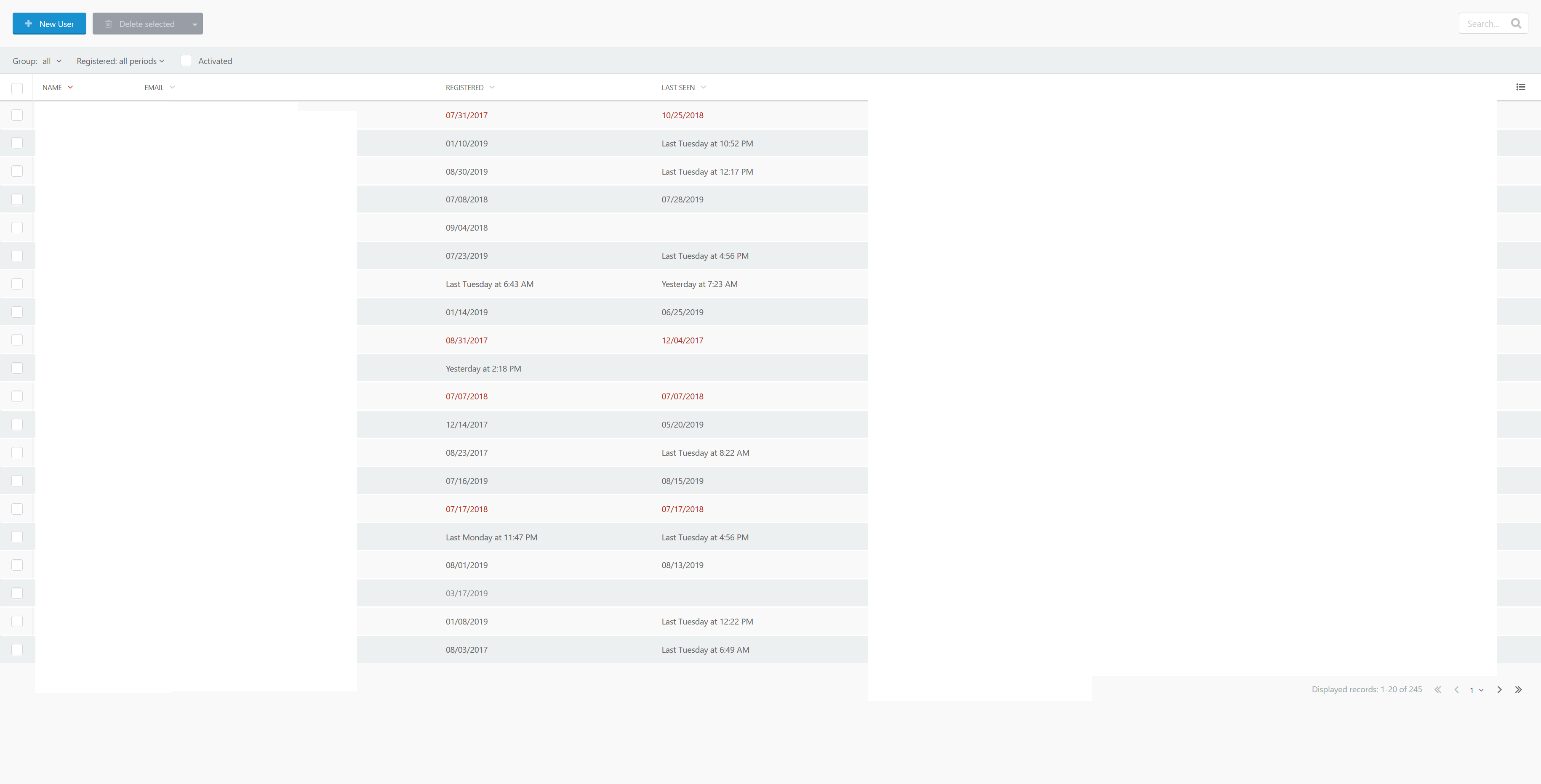Jump to the last page double arrow
Screen dimensions: 1541x784
1518,689
